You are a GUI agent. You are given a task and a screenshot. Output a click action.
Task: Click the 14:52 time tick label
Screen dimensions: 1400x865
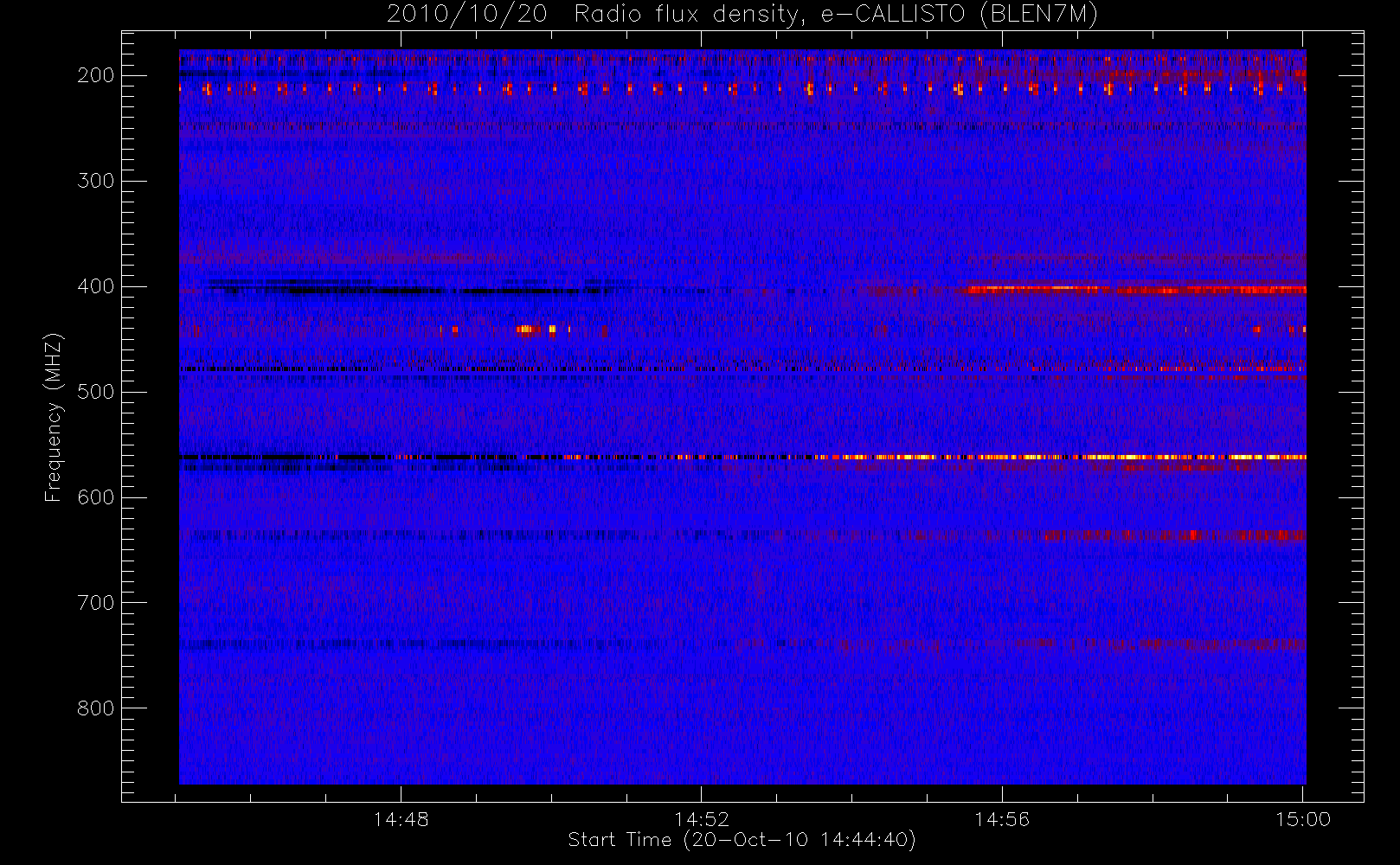click(702, 819)
